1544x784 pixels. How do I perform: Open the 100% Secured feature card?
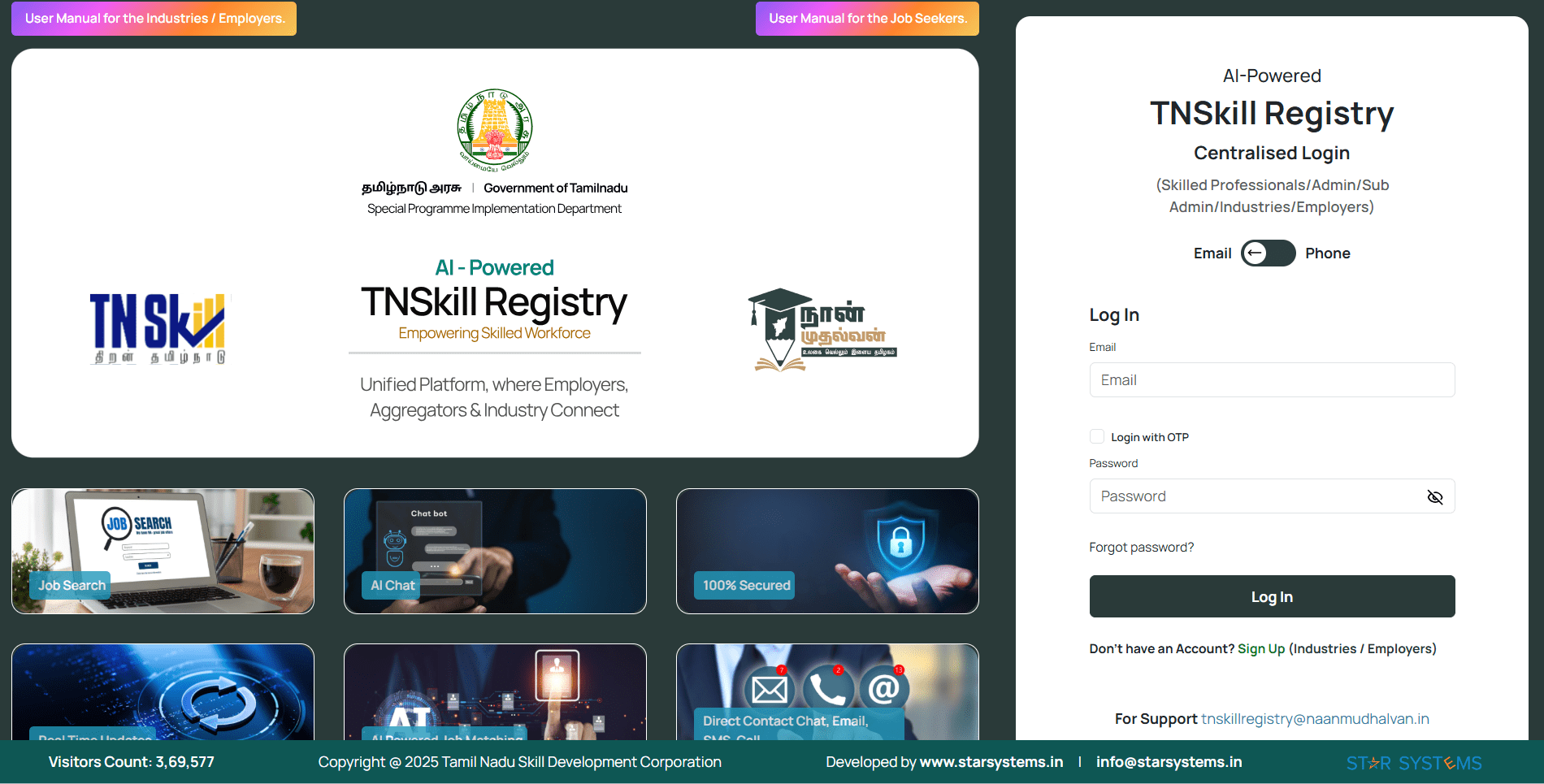(x=827, y=552)
